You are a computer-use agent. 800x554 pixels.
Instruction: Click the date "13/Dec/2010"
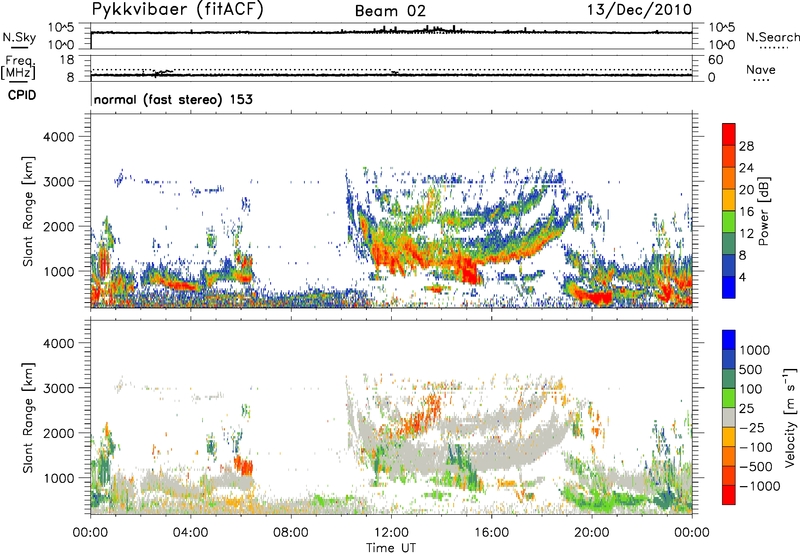point(640,10)
